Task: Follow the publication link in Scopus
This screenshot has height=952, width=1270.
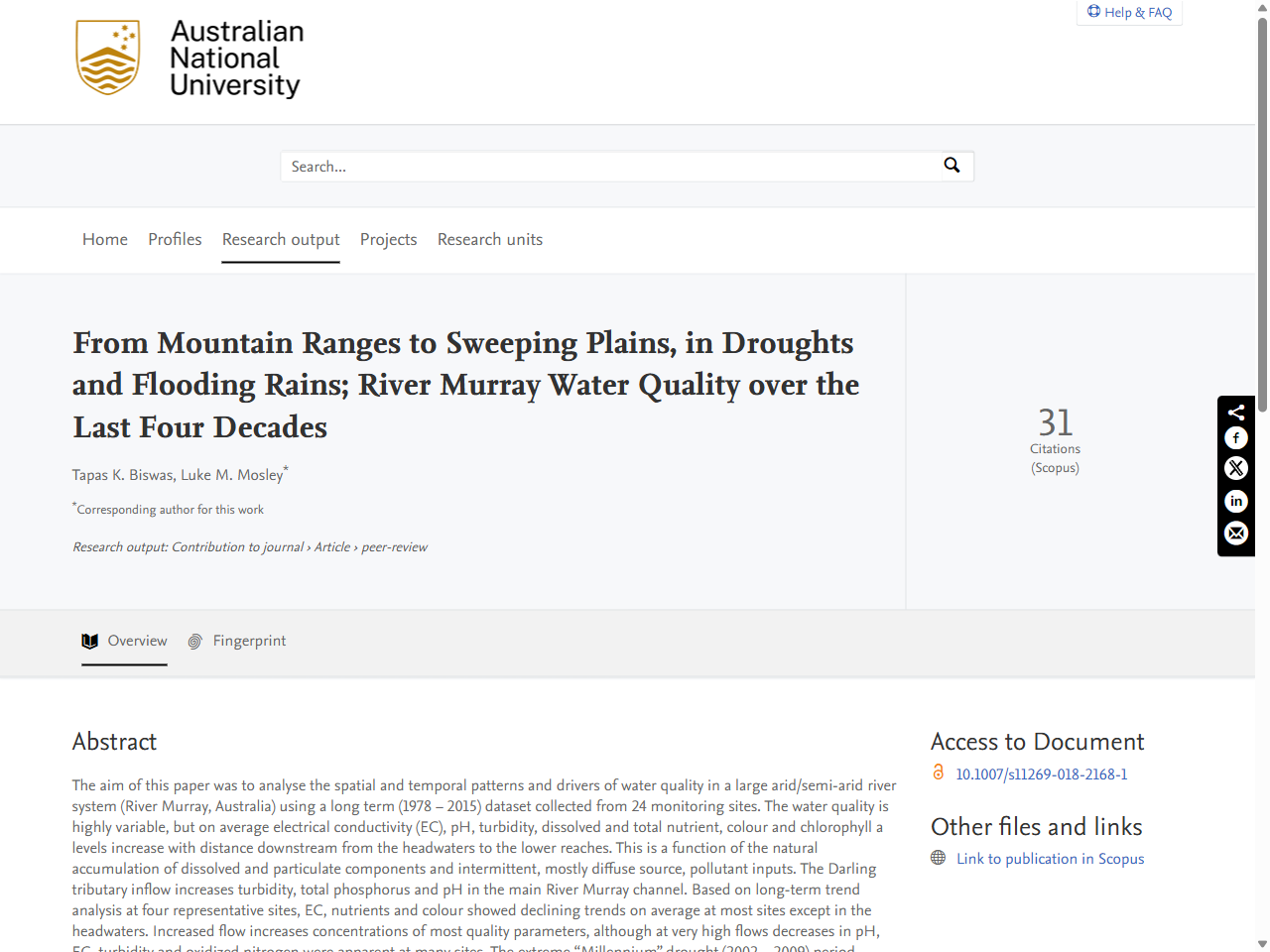Action: click(x=1050, y=859)
